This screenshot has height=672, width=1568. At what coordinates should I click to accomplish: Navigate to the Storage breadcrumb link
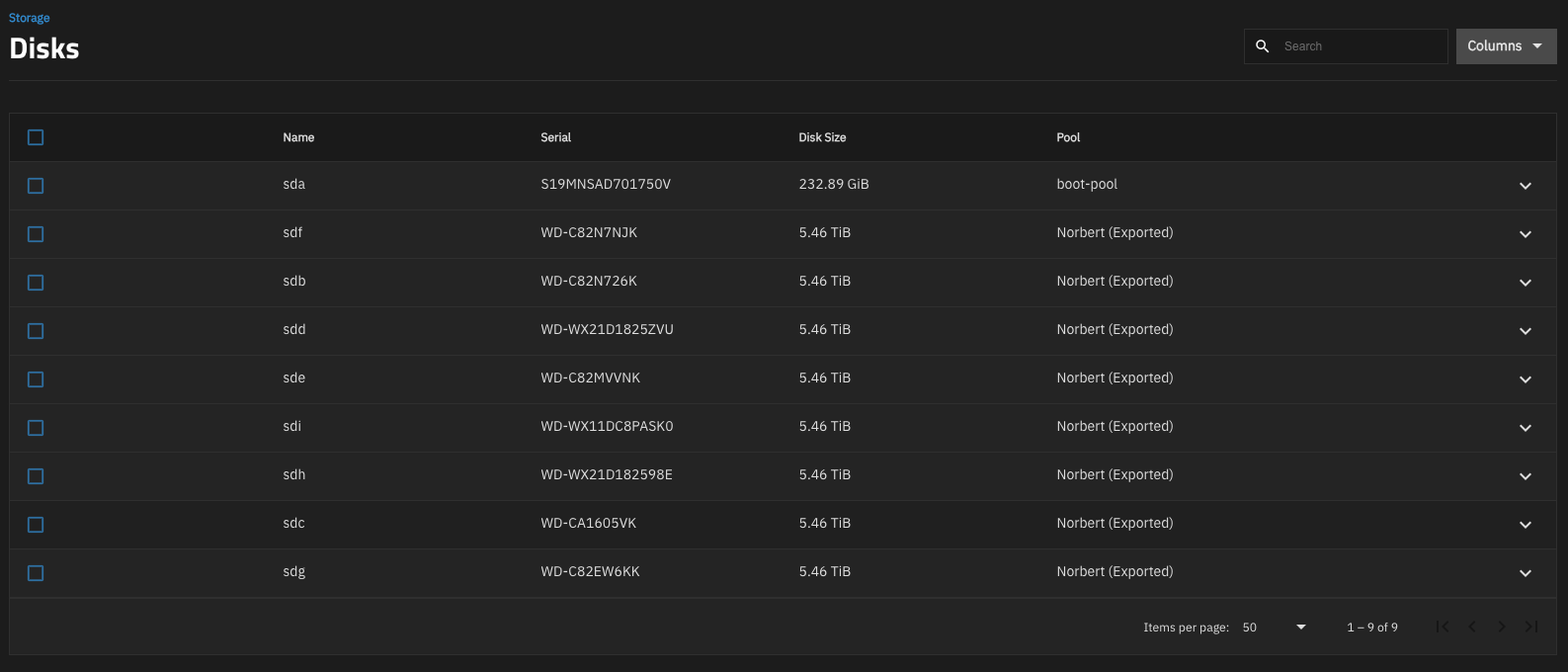(x=30, y=18)
